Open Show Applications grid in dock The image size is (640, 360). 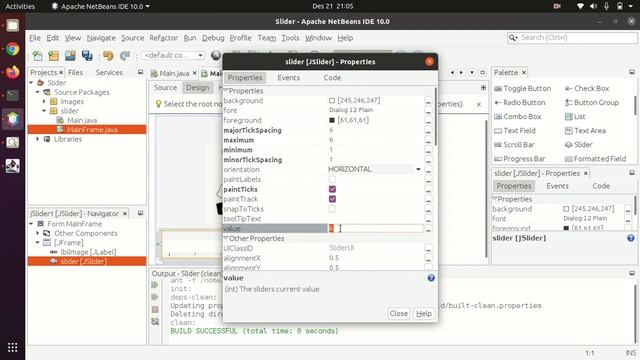click(x=12, y=347)
